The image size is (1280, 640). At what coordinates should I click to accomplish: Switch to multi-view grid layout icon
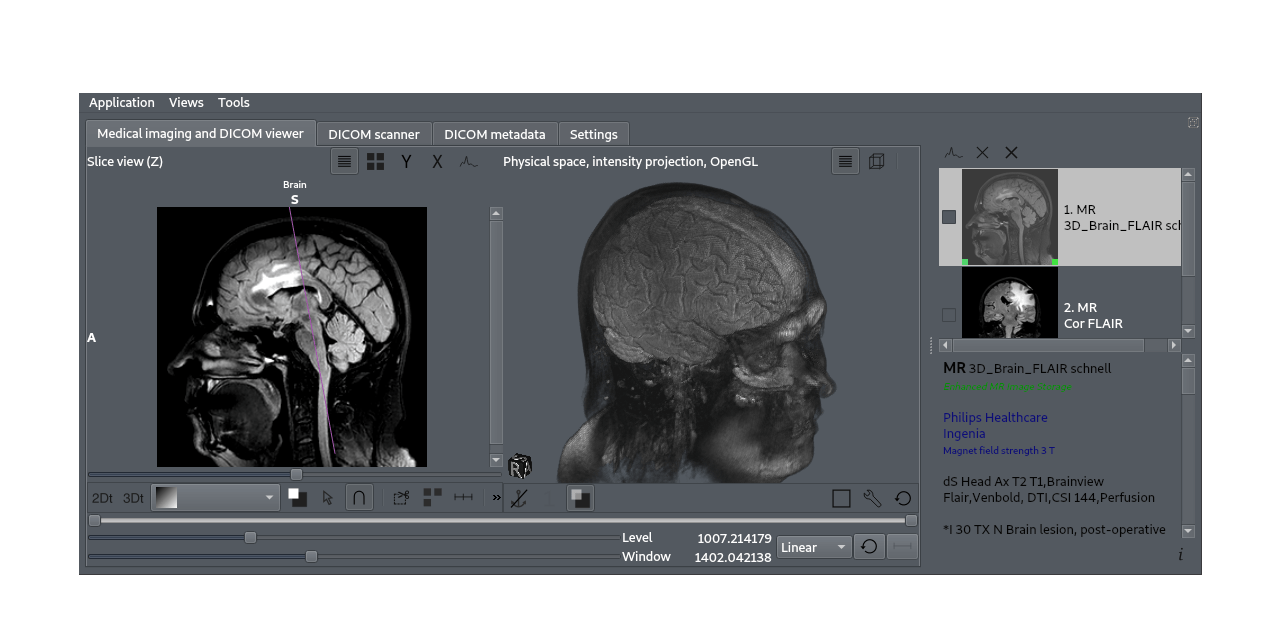(375, 161)
